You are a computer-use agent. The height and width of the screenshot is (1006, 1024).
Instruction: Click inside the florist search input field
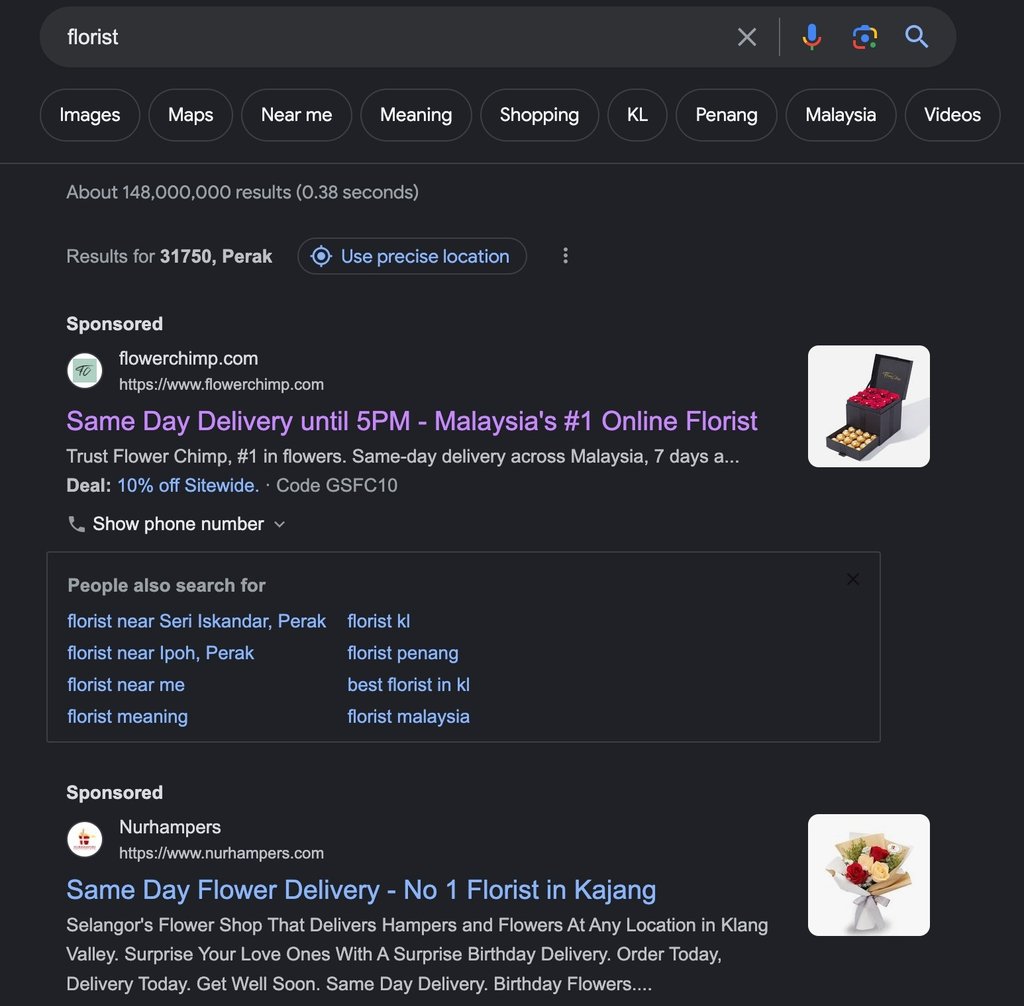pyautogui.click(x=300, y=36)
